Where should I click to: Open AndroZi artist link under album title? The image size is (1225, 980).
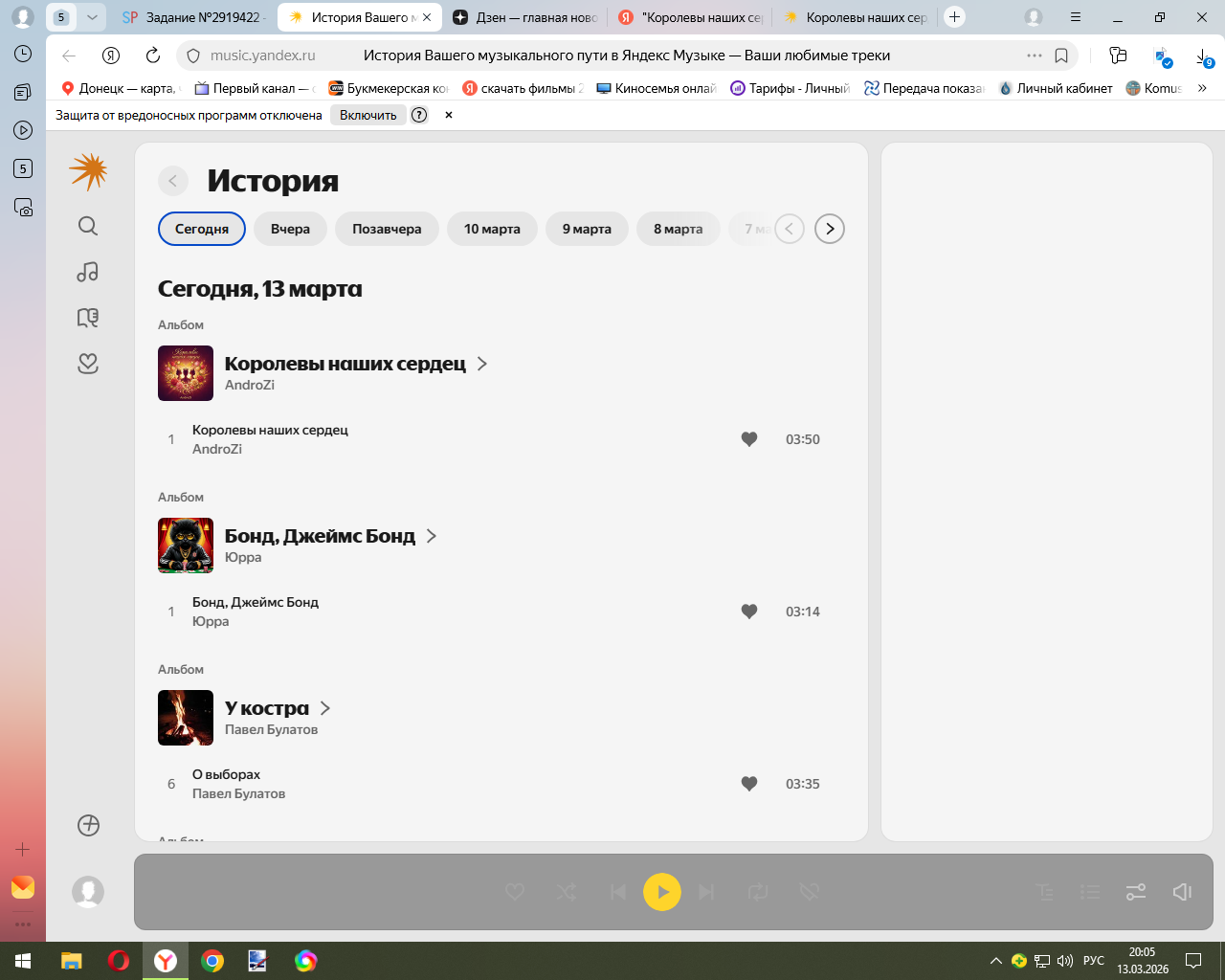[x=250, y=385]
